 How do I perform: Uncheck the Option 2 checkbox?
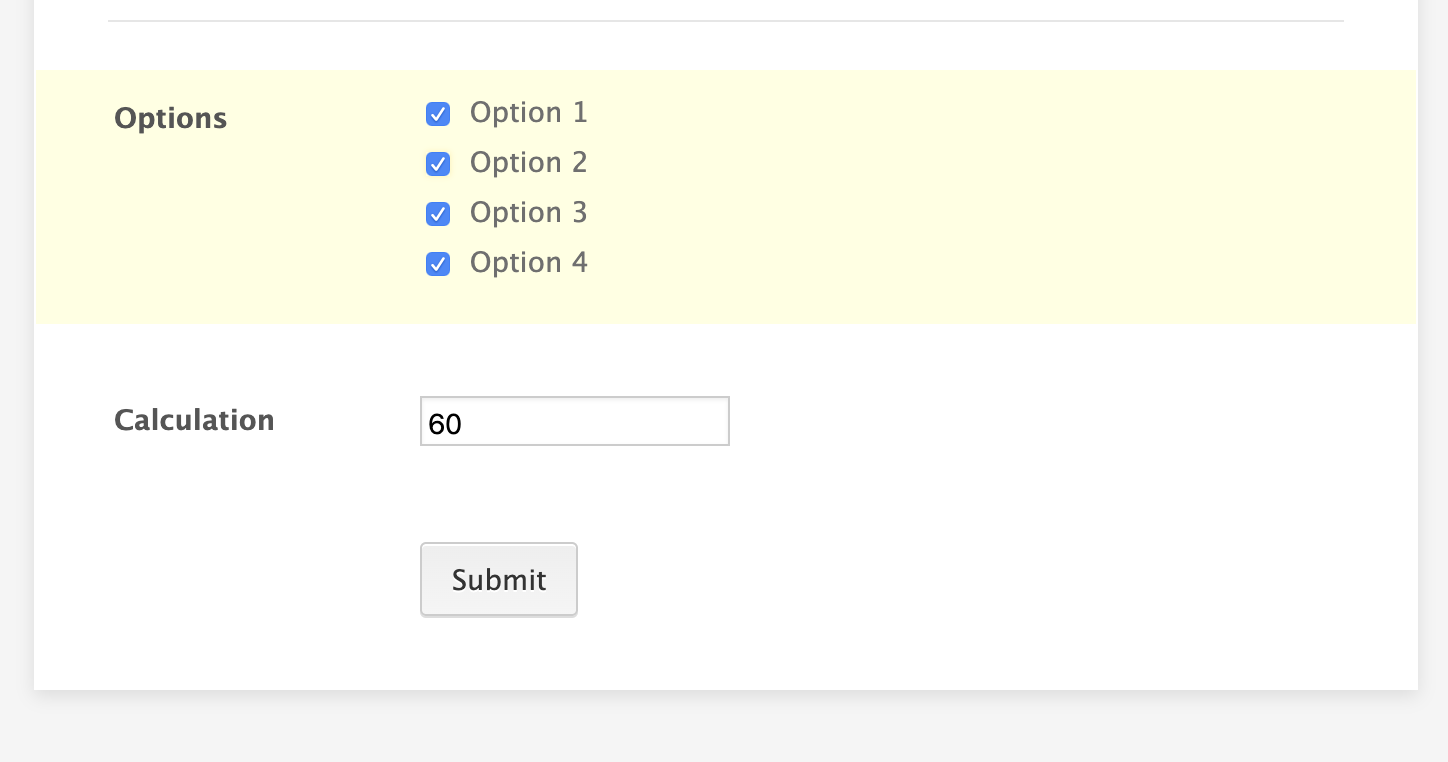point(438,164)
